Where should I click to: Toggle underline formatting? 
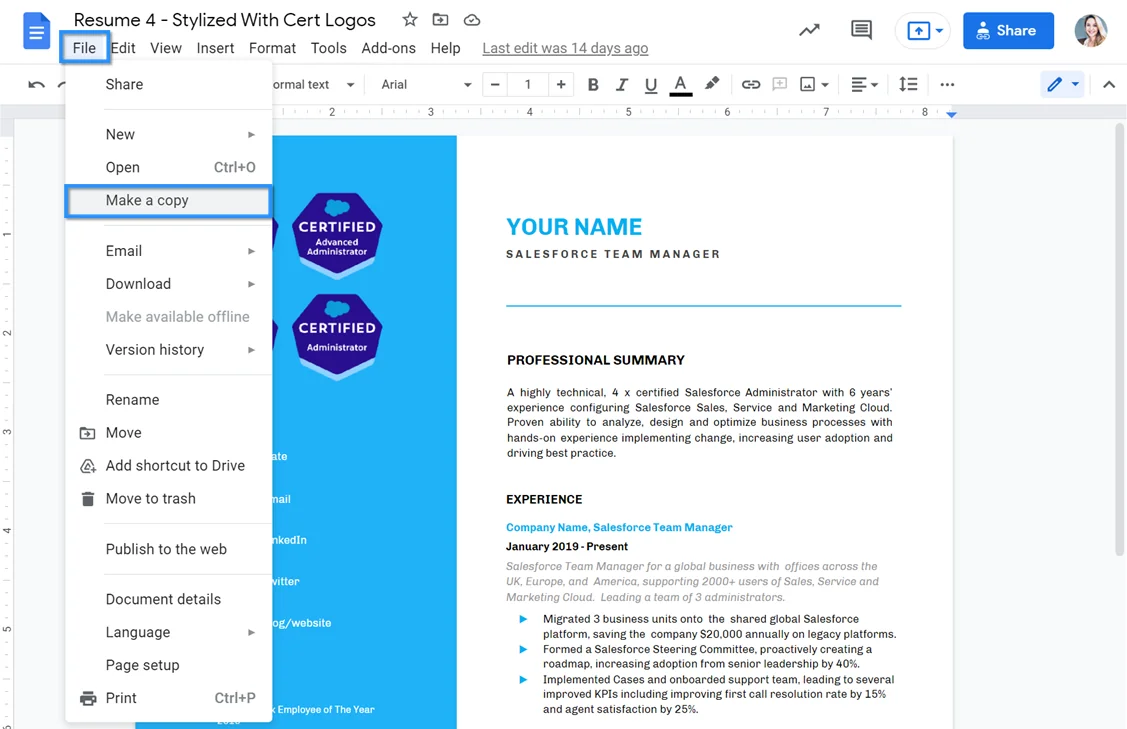[x=650, y=86]
